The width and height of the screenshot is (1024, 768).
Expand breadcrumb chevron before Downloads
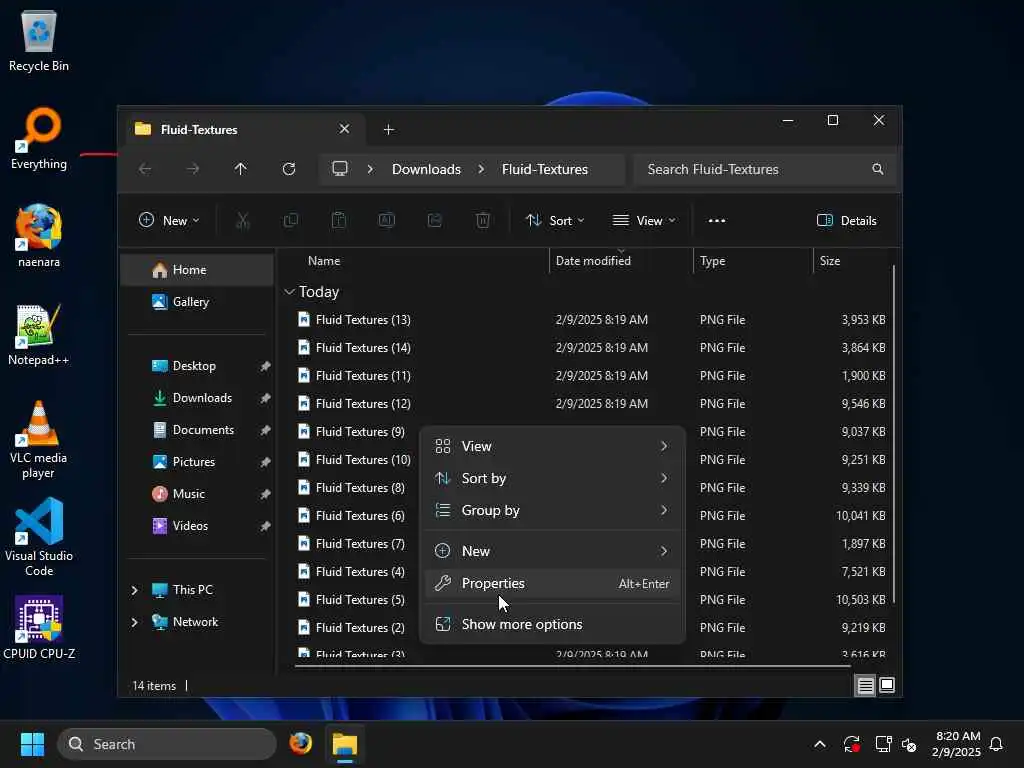click(x=370, y=169)
